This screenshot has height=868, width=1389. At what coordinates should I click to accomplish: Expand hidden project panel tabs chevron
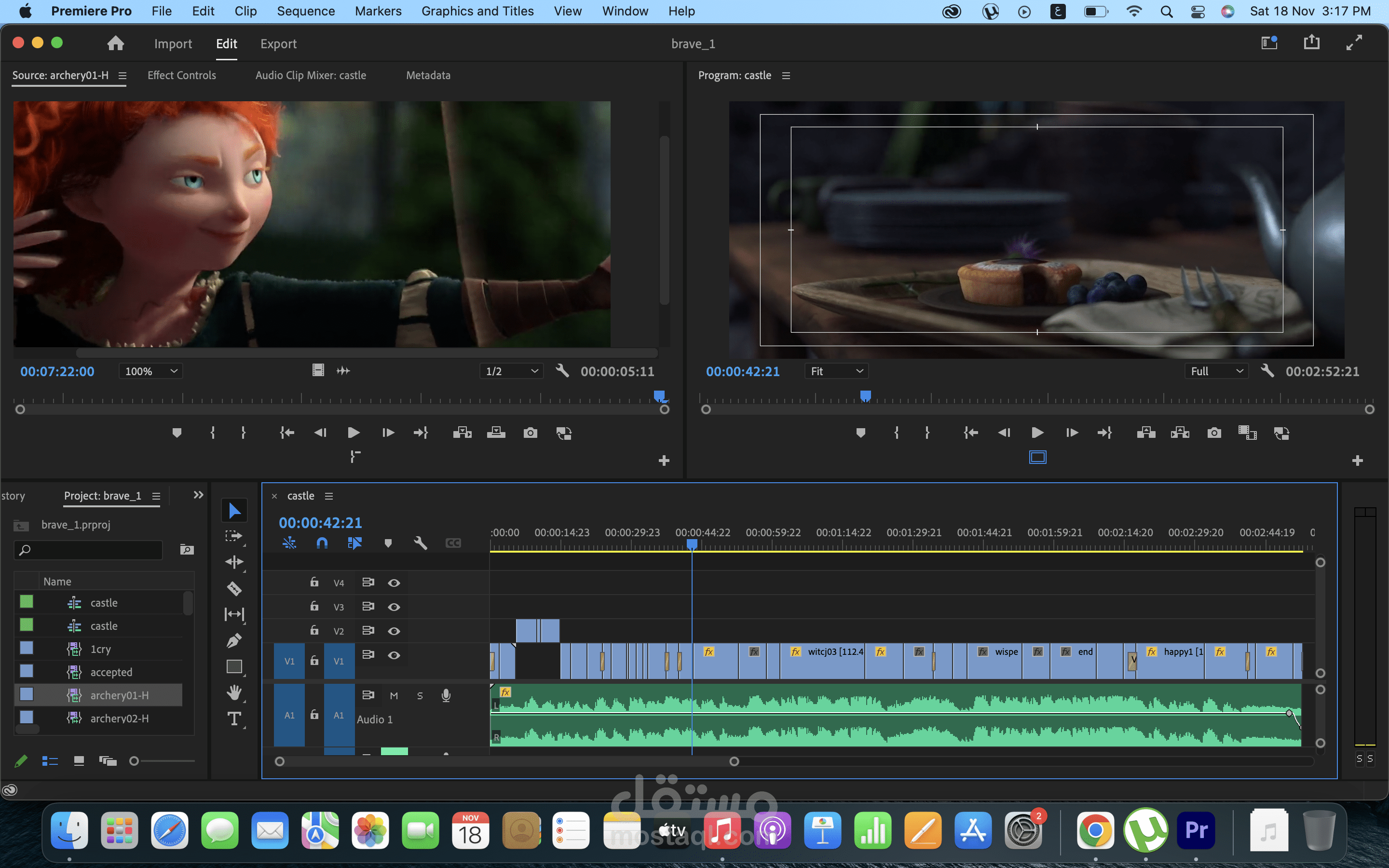tap(198, 495)
